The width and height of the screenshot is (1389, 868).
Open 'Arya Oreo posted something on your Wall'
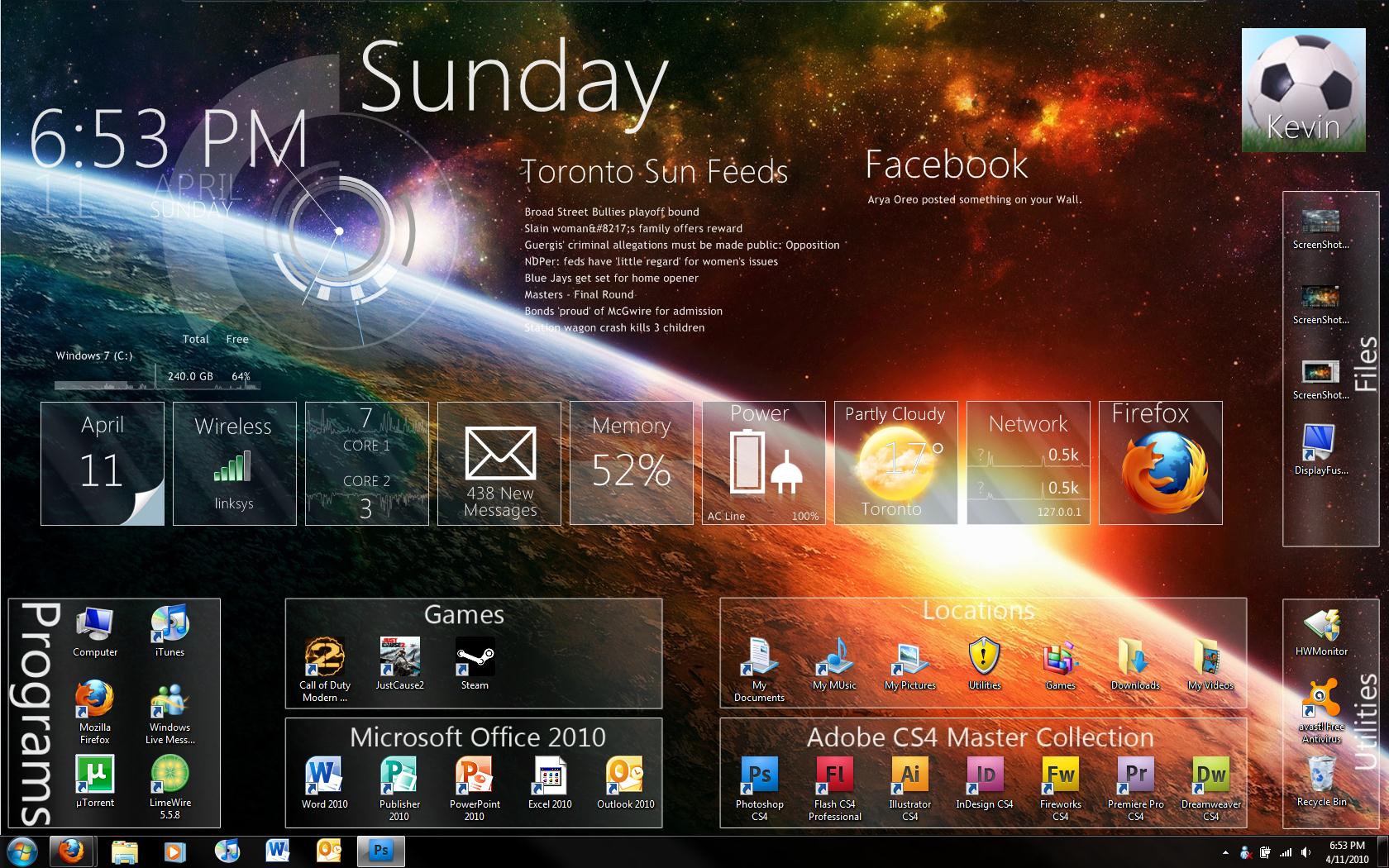(974, 199)
